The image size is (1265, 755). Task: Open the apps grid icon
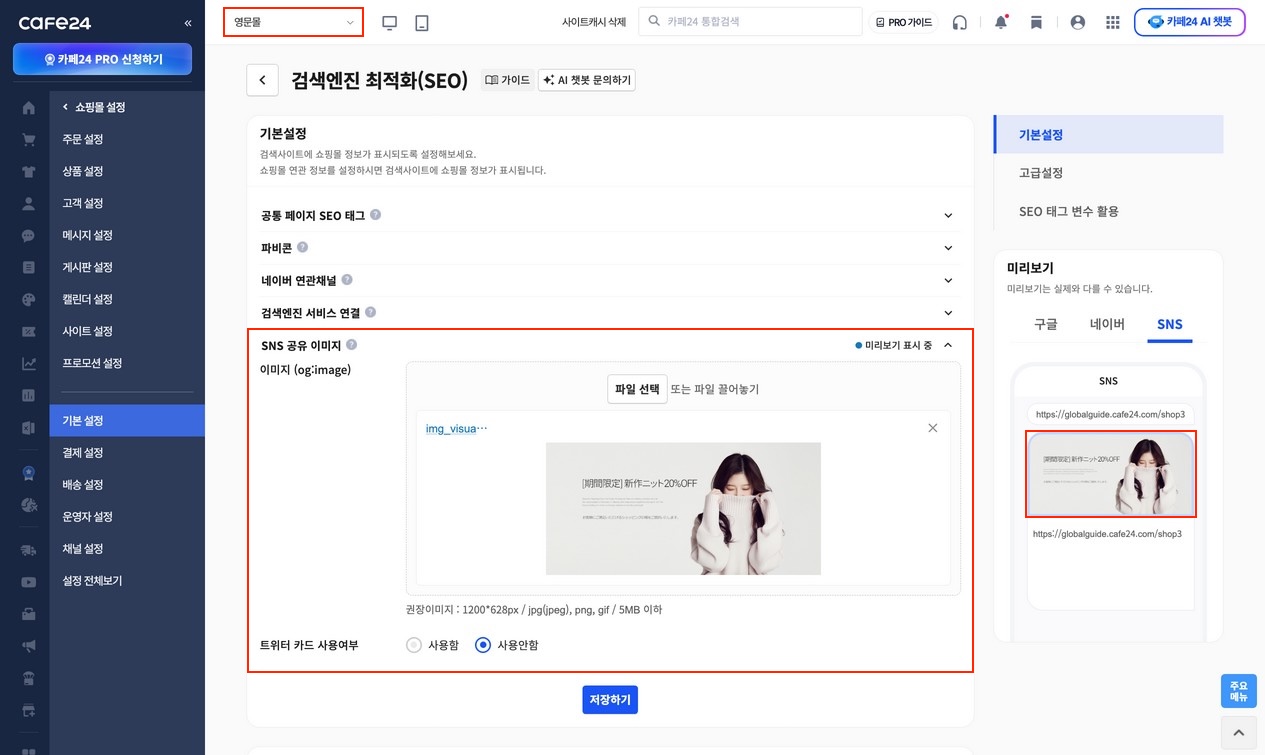(x=1113, y=22)
